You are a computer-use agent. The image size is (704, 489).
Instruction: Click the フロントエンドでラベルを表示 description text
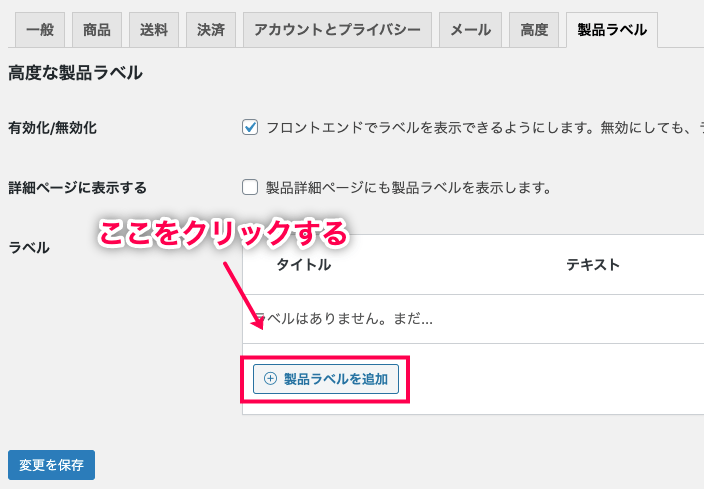click(485, 128)
